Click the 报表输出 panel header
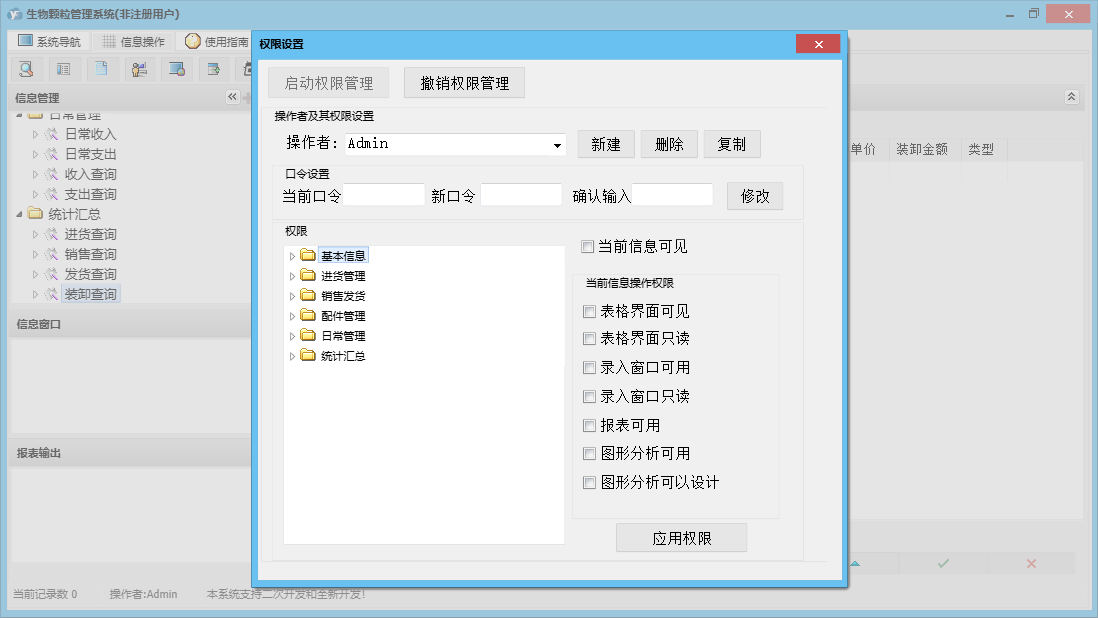 [x=130, y=453]
